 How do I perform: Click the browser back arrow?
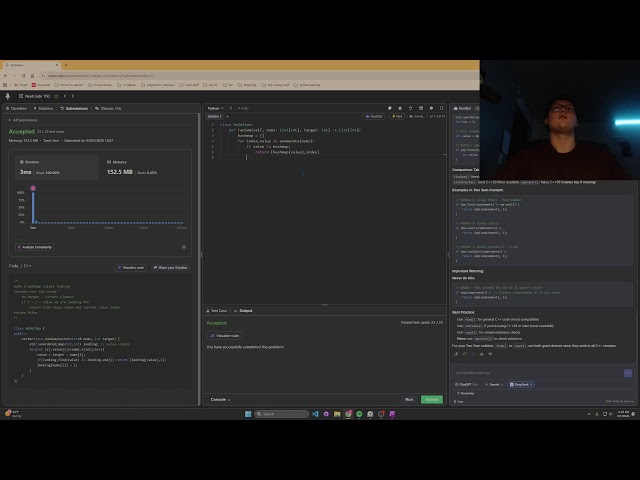point(5,76)
